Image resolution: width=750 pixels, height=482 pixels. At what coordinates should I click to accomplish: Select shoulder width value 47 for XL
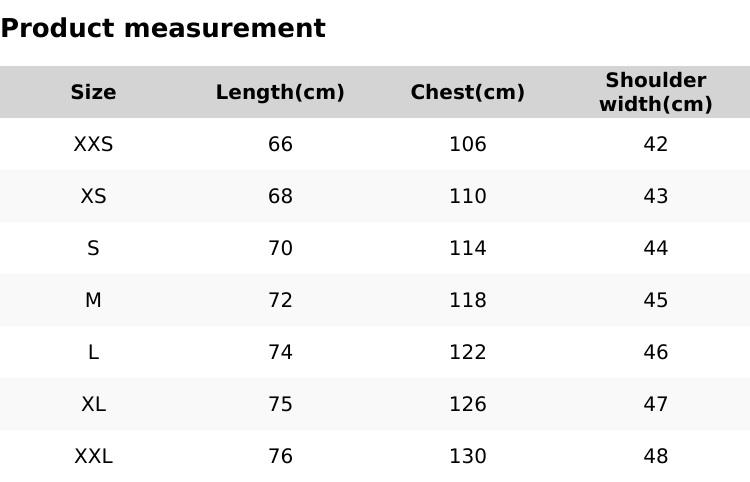coord(655,404)
